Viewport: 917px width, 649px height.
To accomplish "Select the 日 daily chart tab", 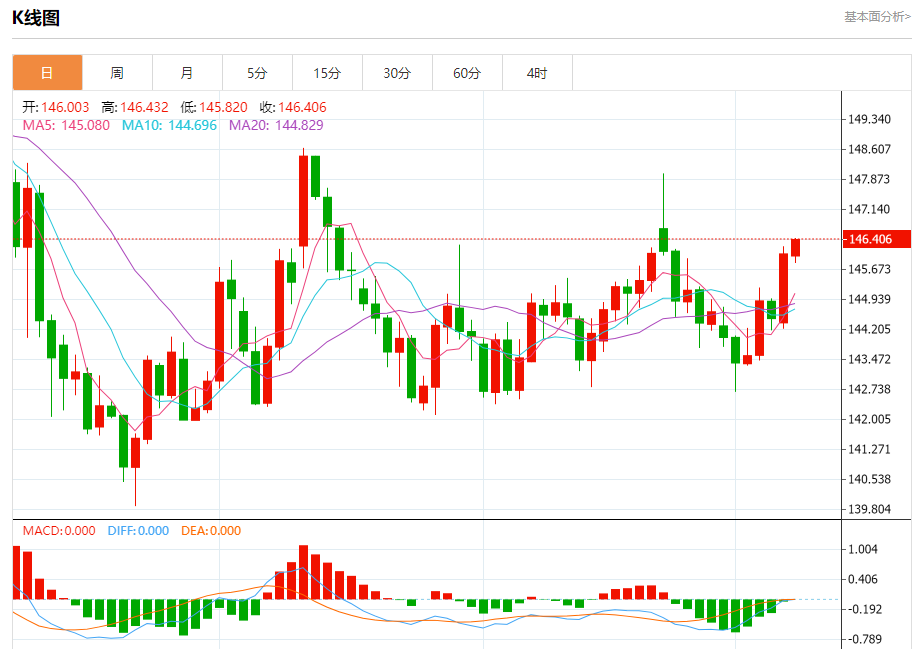I will [47, 73].
